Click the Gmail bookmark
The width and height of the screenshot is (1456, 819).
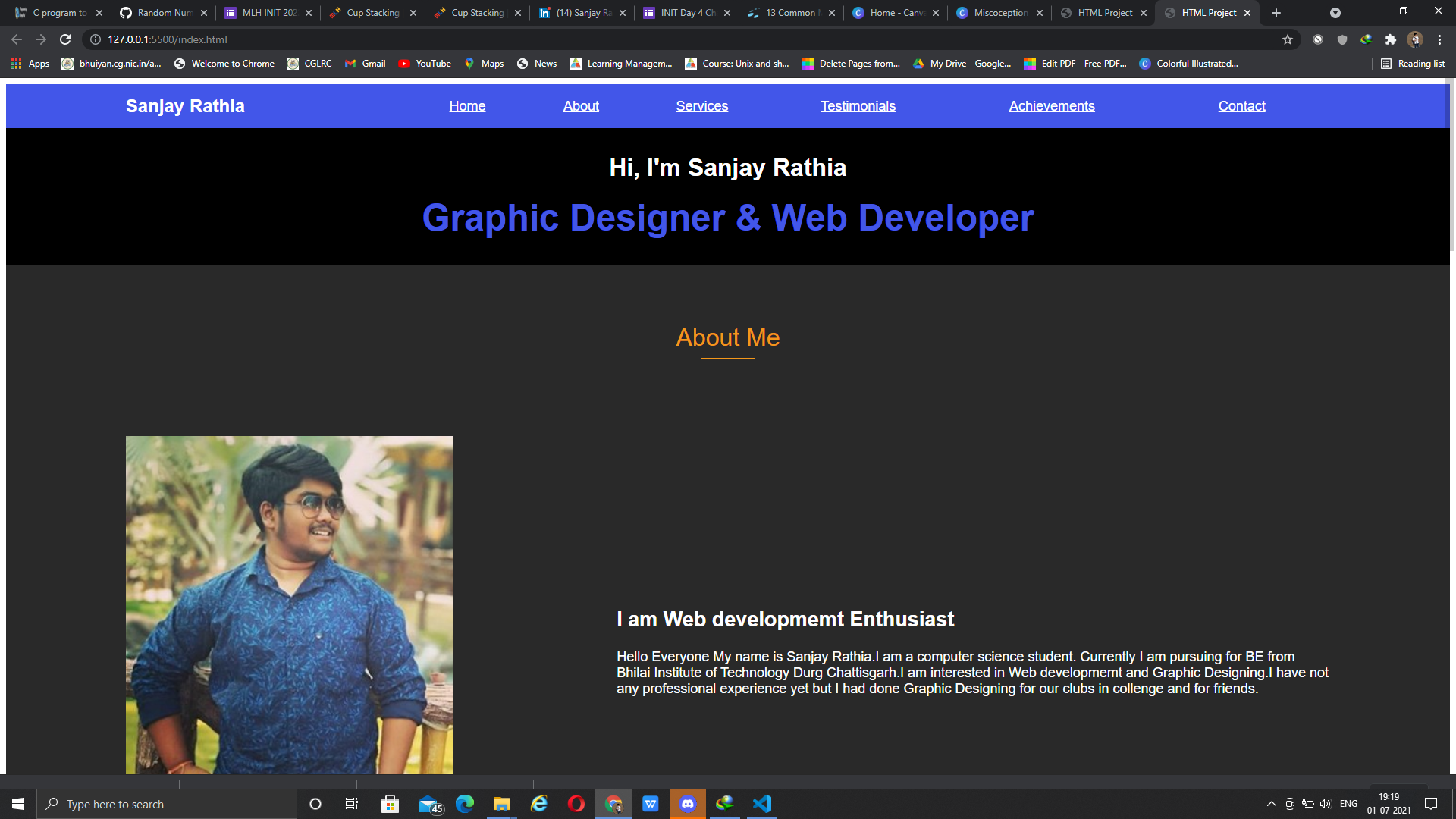click(366, 64)
